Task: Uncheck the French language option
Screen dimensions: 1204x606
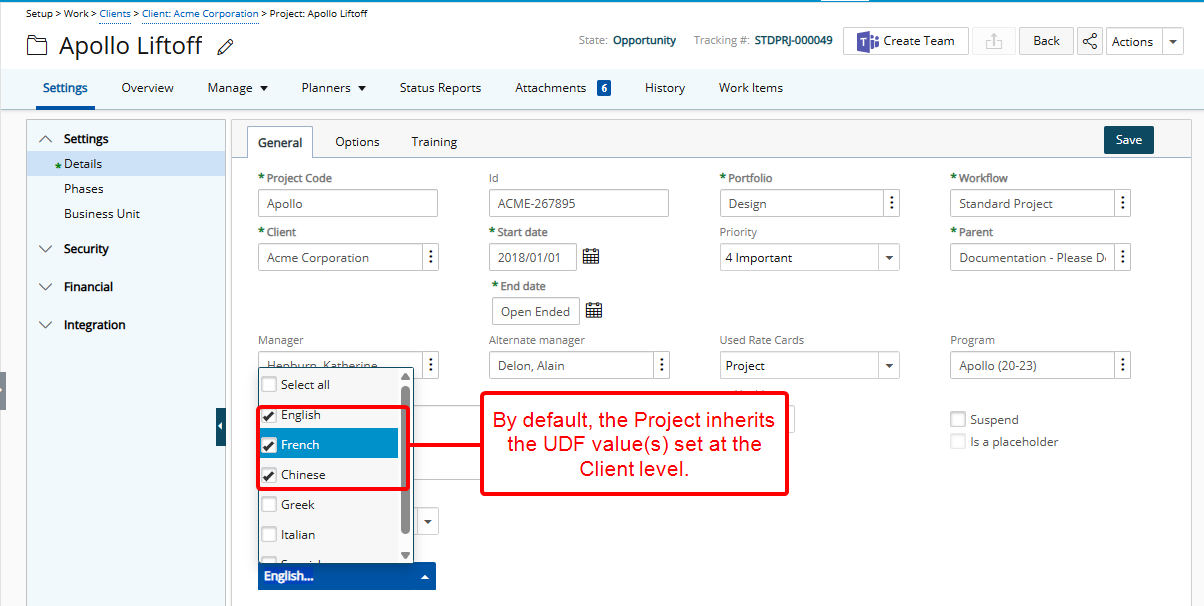Action: coord(269,445)
